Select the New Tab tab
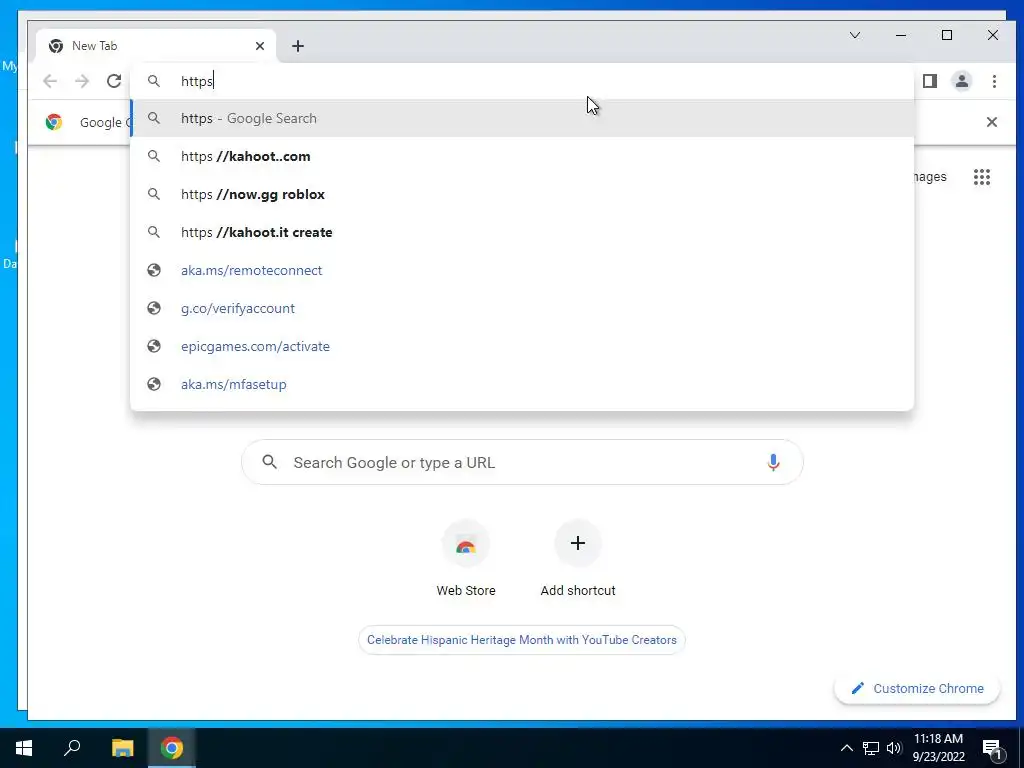Image resolution: width=1024 pixels, height=768 pixels. 155,46
